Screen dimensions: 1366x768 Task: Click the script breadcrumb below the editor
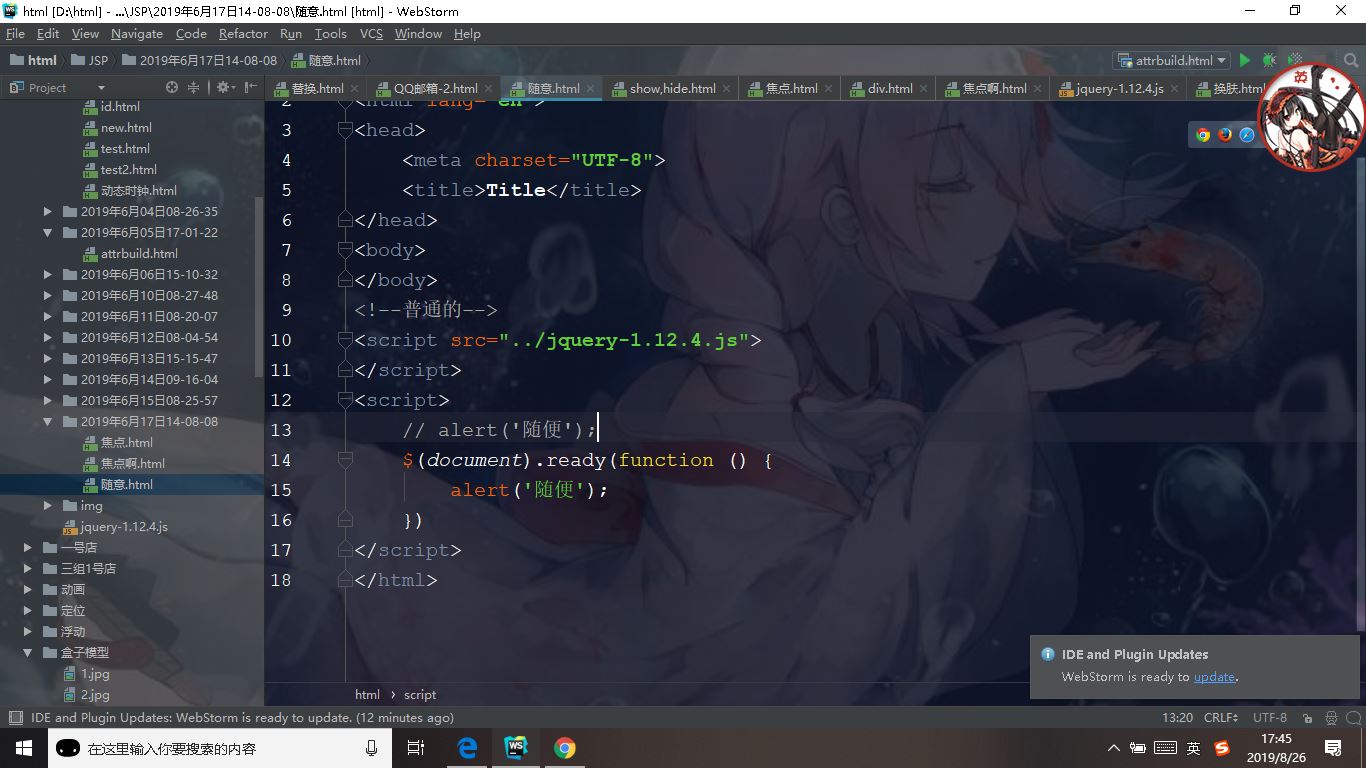point(420,694)
